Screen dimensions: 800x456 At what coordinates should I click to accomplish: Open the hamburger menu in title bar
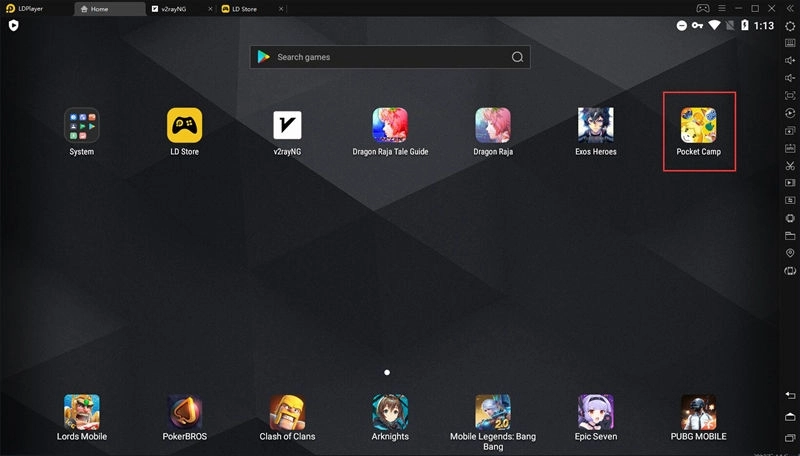(x=720, y=8)
